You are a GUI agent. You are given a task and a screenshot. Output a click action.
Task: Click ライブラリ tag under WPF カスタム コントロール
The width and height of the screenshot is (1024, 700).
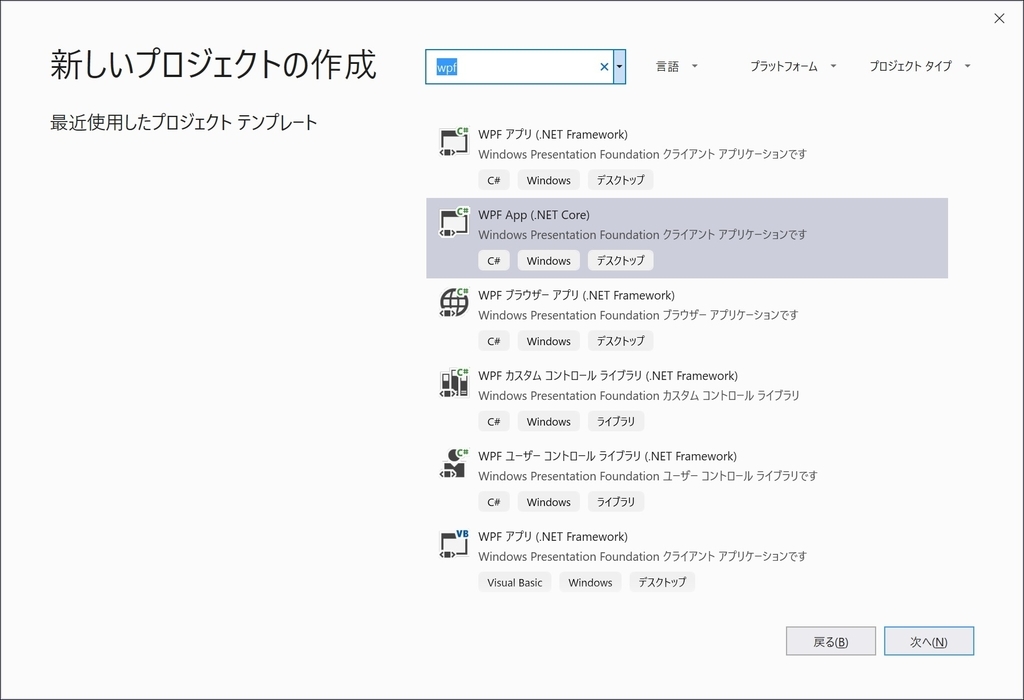click(x=616, y=421)
